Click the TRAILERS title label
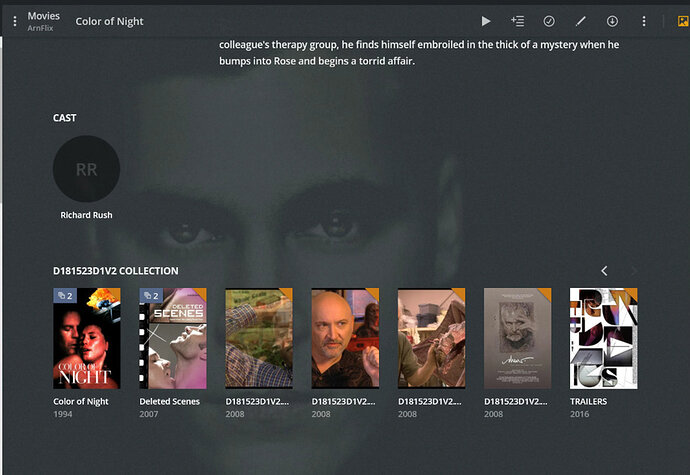690x475 pixels. [x=588, y=401]
